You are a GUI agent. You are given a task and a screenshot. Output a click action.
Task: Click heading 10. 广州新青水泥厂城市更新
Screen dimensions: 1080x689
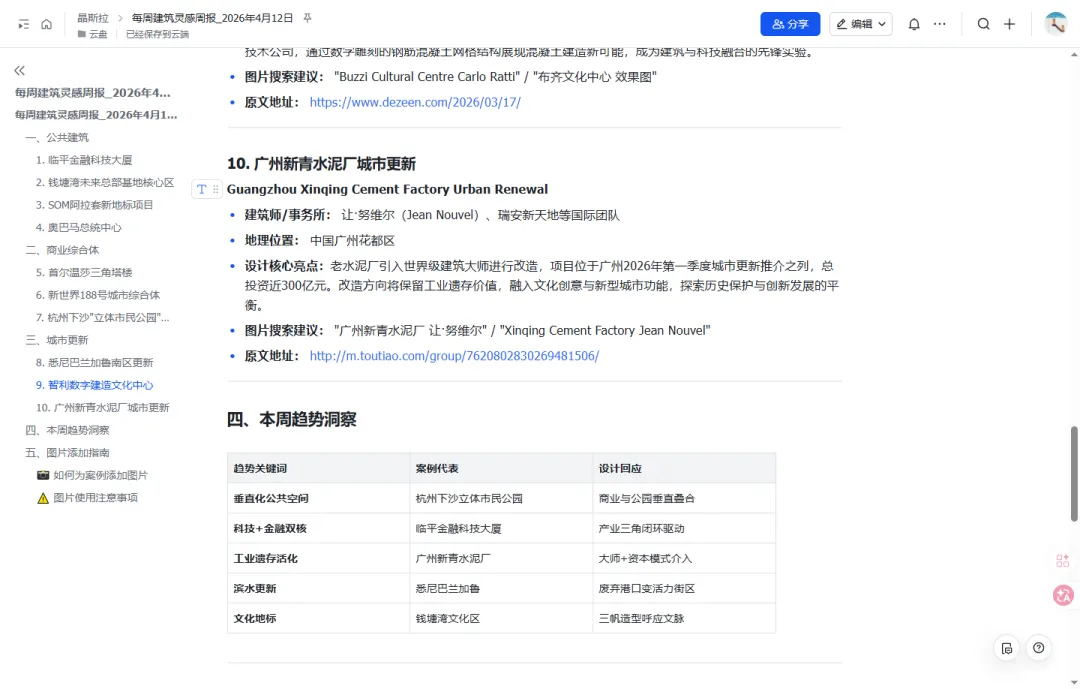click(x=322, y=164)
